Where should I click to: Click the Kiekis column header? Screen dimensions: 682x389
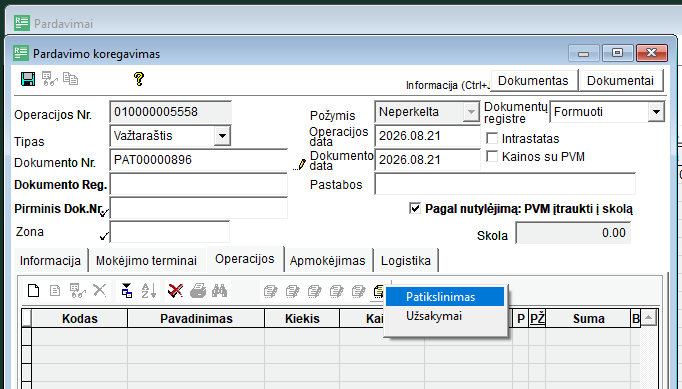coord(302,319)
